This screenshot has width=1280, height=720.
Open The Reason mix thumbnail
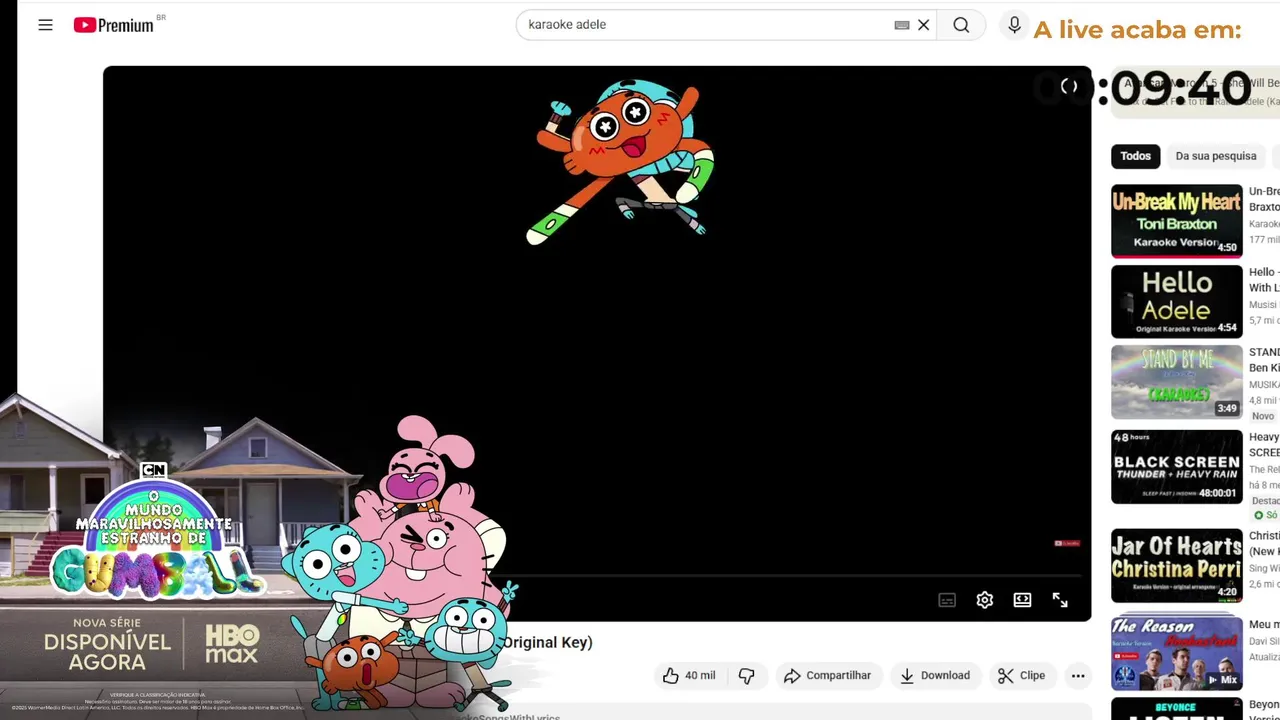pyautogui.click(x=1177, y=653)
